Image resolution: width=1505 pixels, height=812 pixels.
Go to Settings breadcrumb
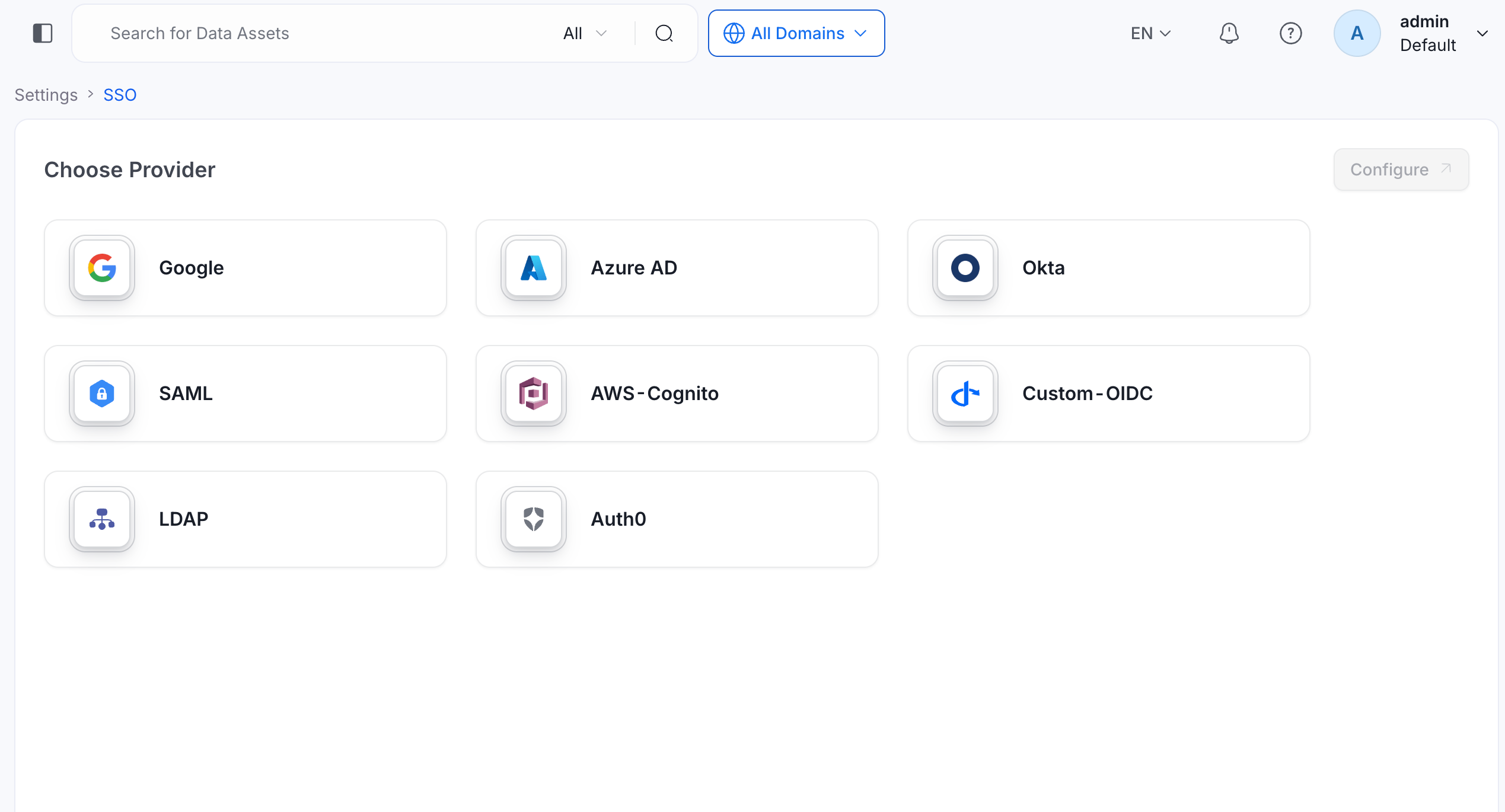point(46,95)
